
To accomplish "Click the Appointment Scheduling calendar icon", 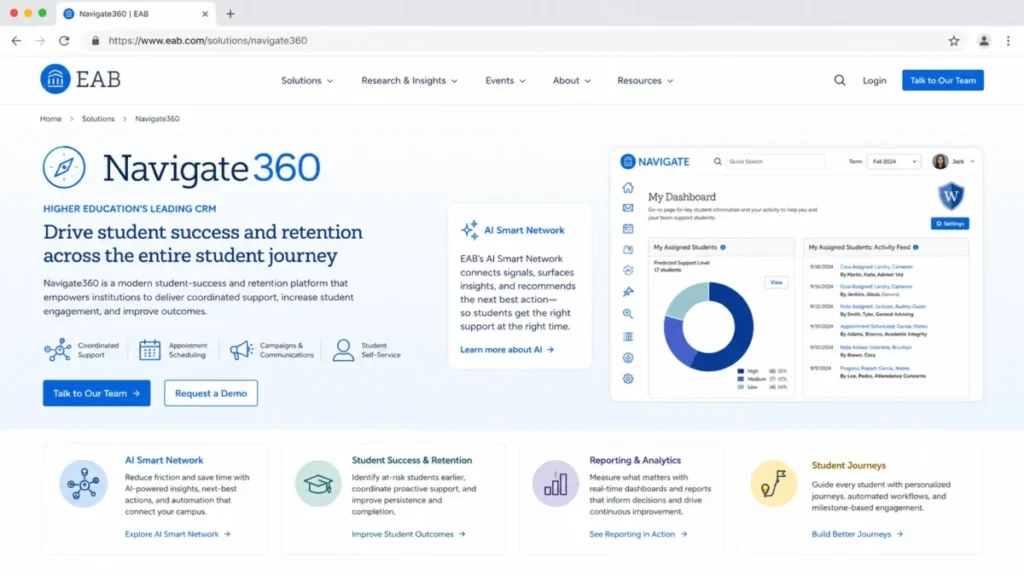I will coord(150,350).
